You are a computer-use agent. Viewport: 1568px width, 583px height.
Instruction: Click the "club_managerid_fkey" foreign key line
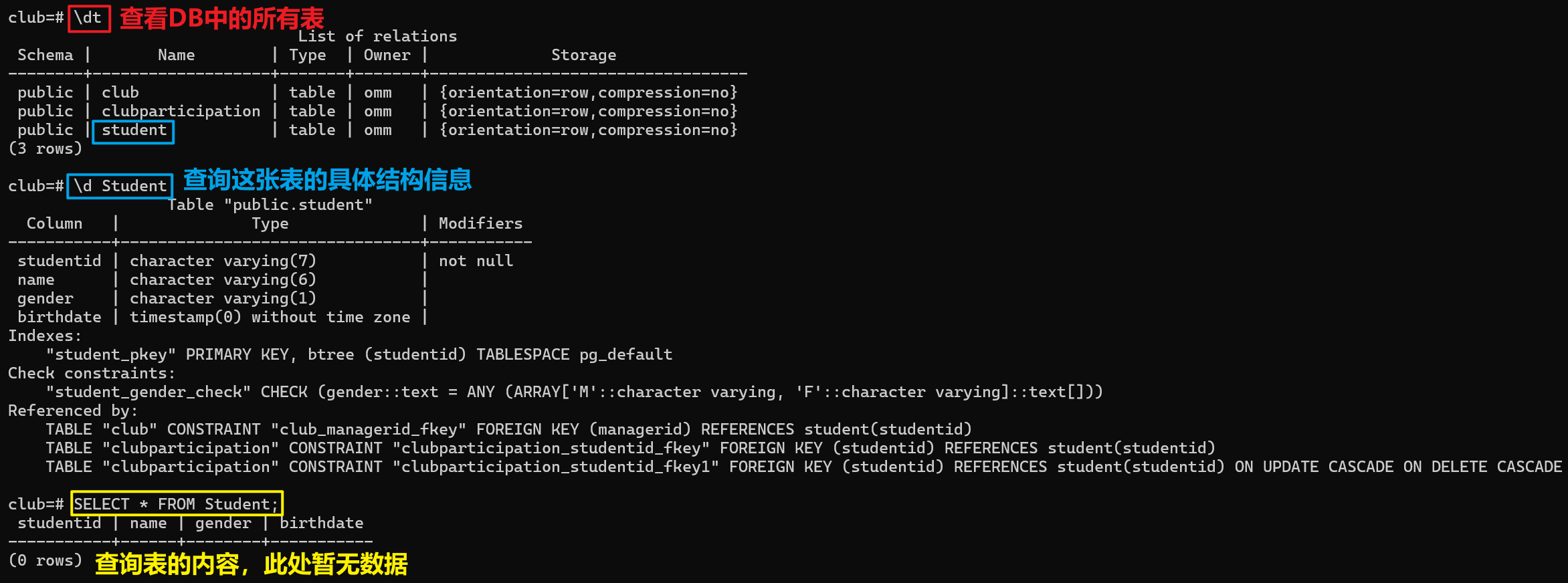(x=508, y=429)
